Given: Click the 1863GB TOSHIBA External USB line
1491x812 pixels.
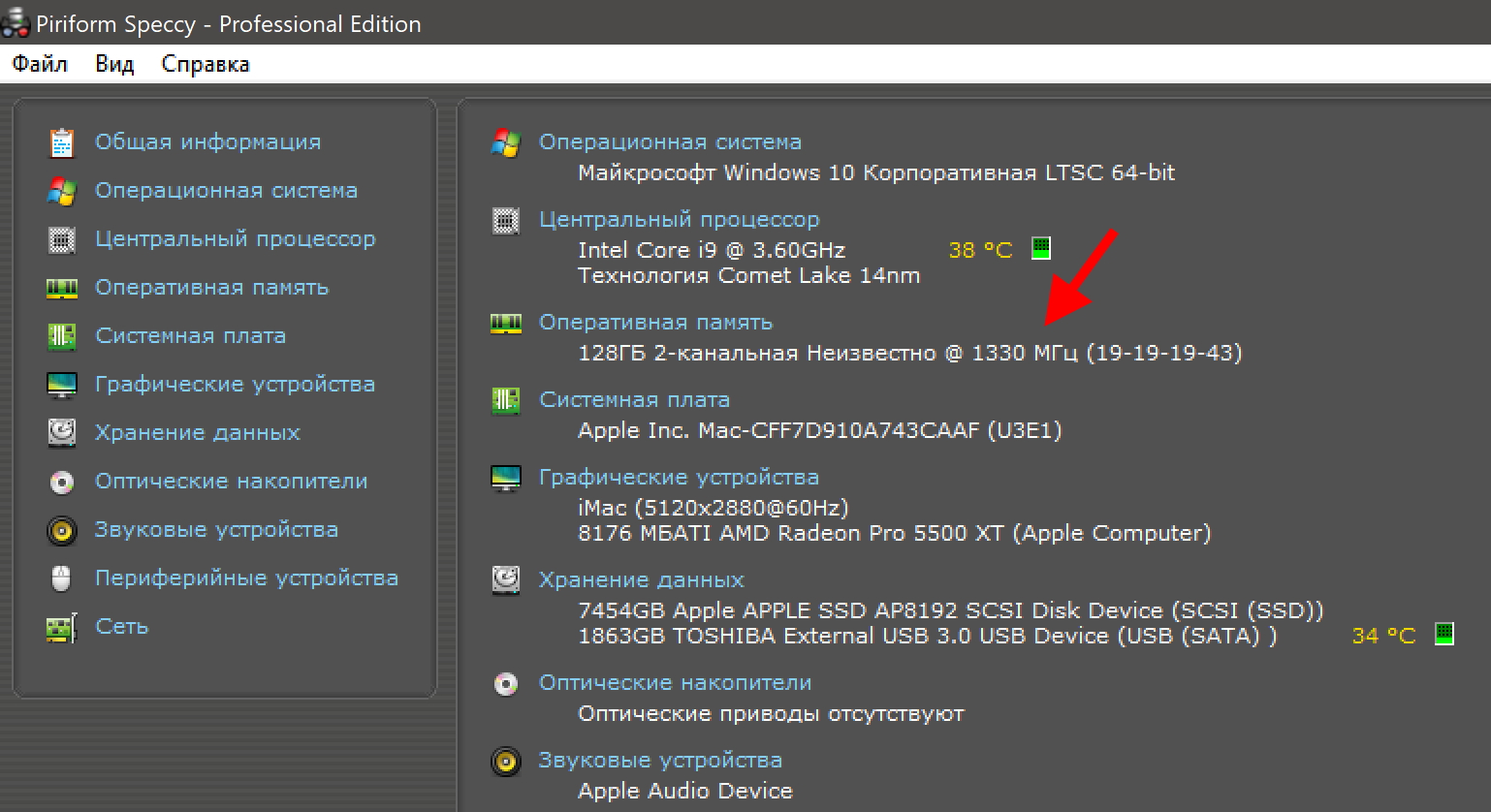Looking at the screenshot, I should click(x=927, y=636).
